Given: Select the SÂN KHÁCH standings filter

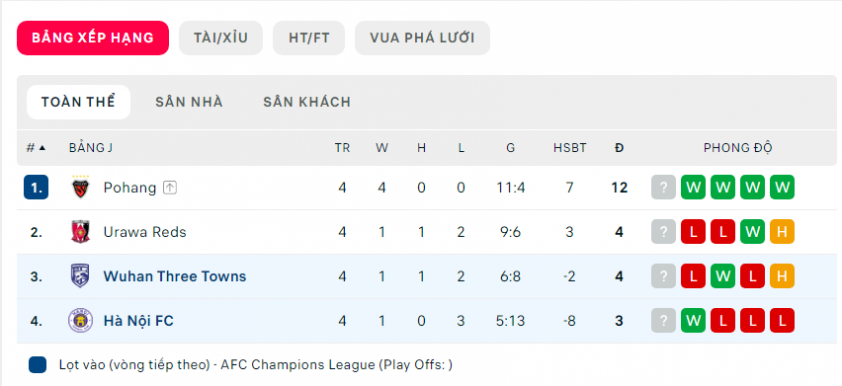Looking at the screenshot, I should 307,102.
